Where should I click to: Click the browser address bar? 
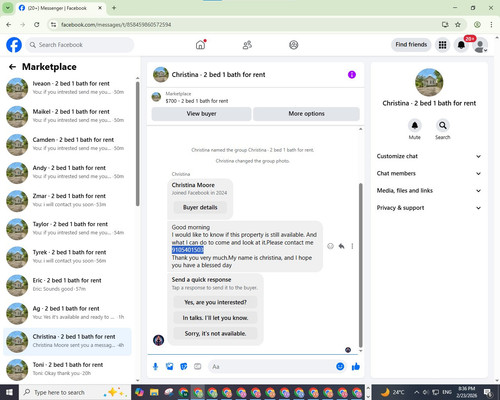point(247,25)
